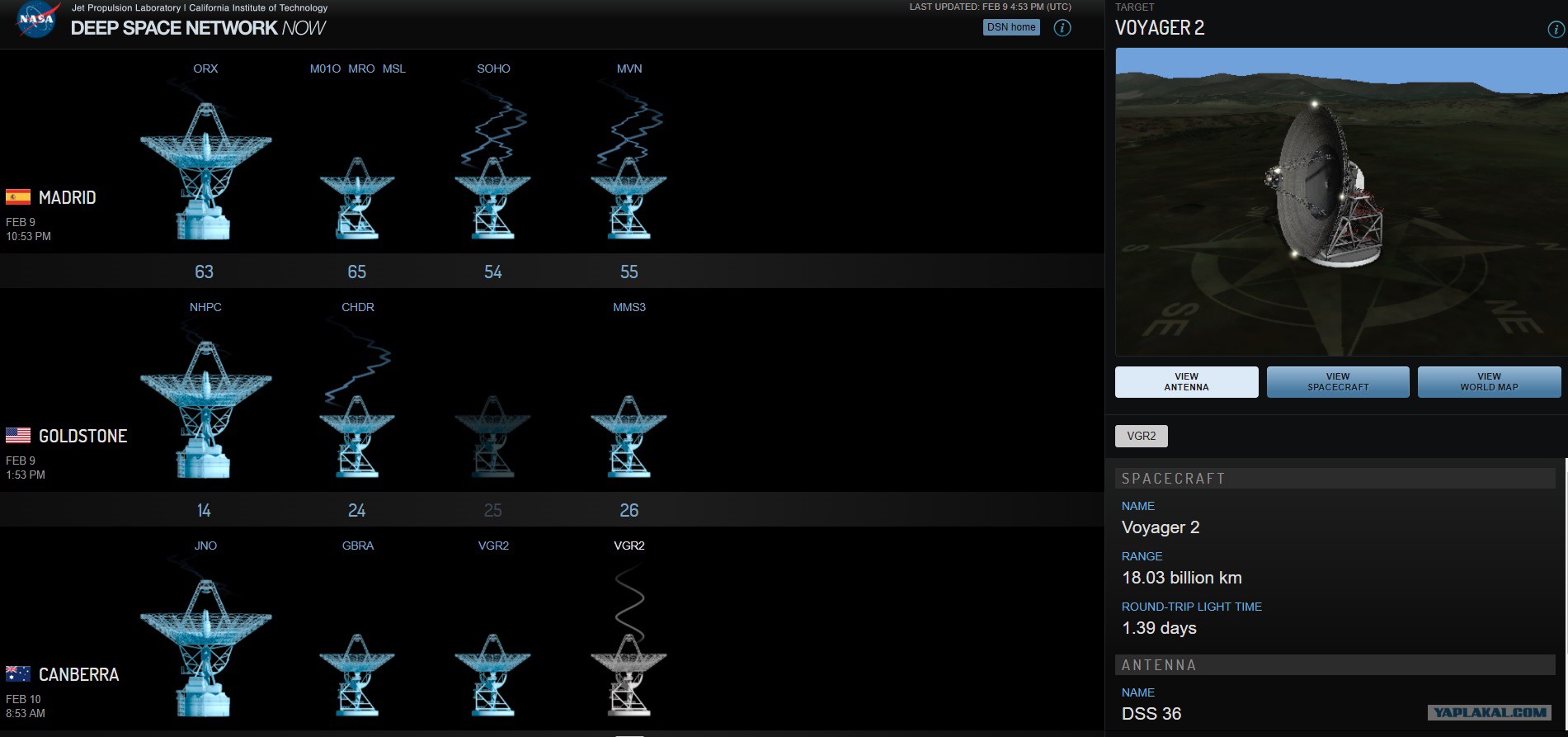Screen dimensions: 1568x737
Task: Click the SOHO spacecraft label
Action: 493,69
